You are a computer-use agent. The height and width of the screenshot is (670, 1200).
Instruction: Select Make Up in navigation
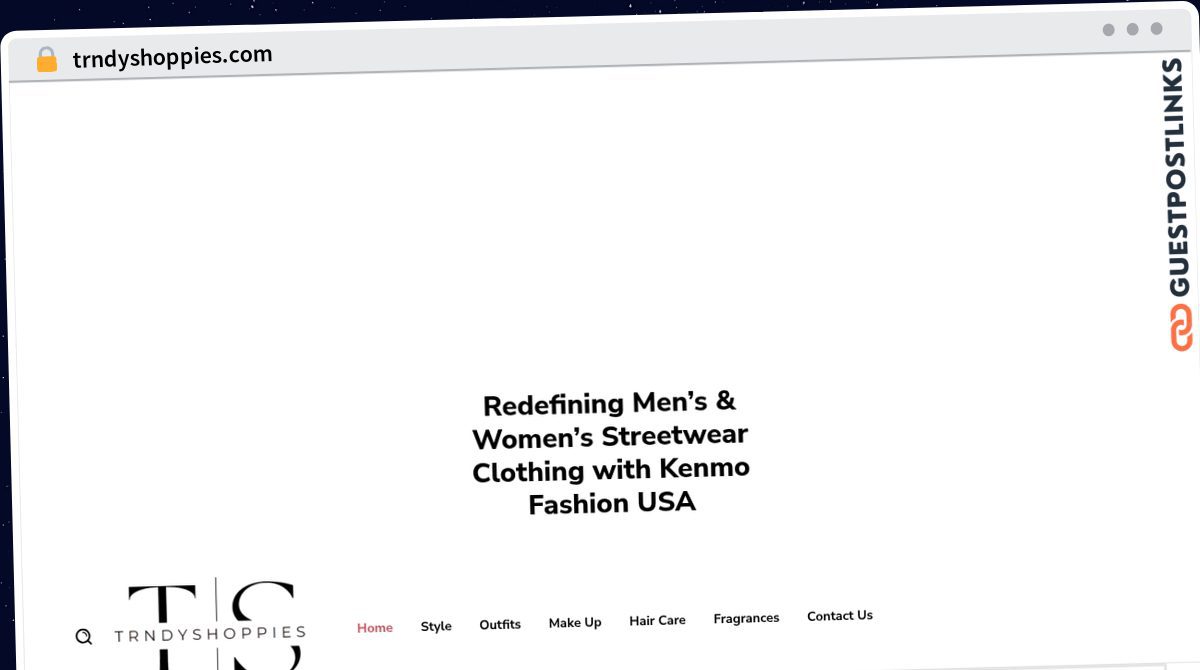pos(575,622)
